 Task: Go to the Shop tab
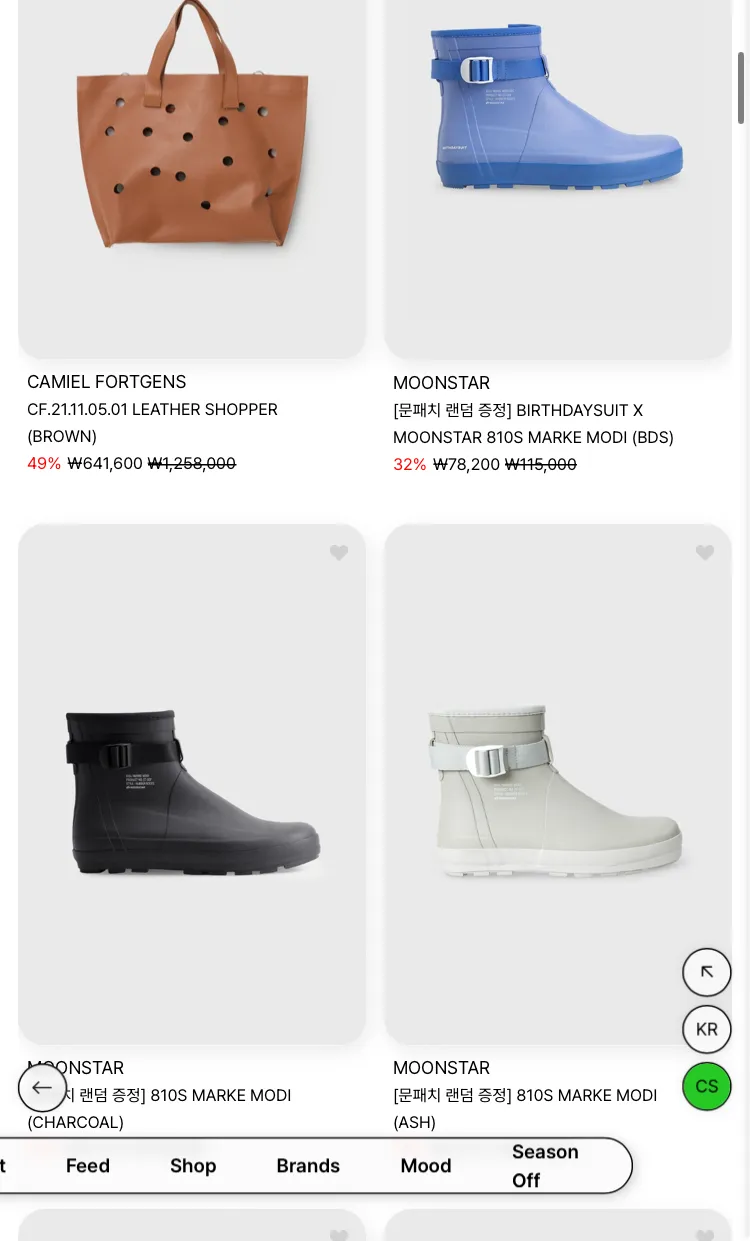coord(193,1166)
